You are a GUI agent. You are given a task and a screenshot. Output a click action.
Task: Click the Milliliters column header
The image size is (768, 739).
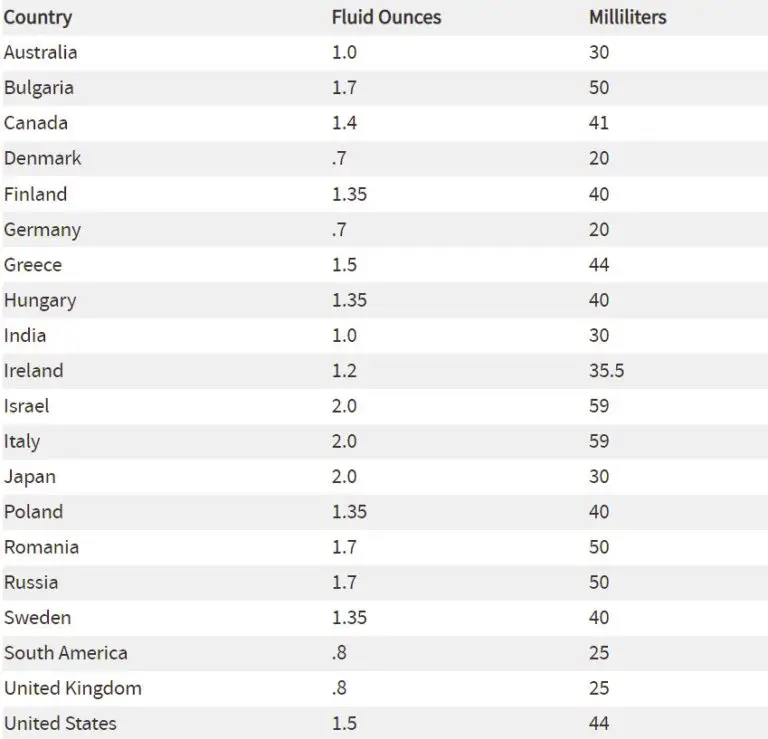(627, 18)
